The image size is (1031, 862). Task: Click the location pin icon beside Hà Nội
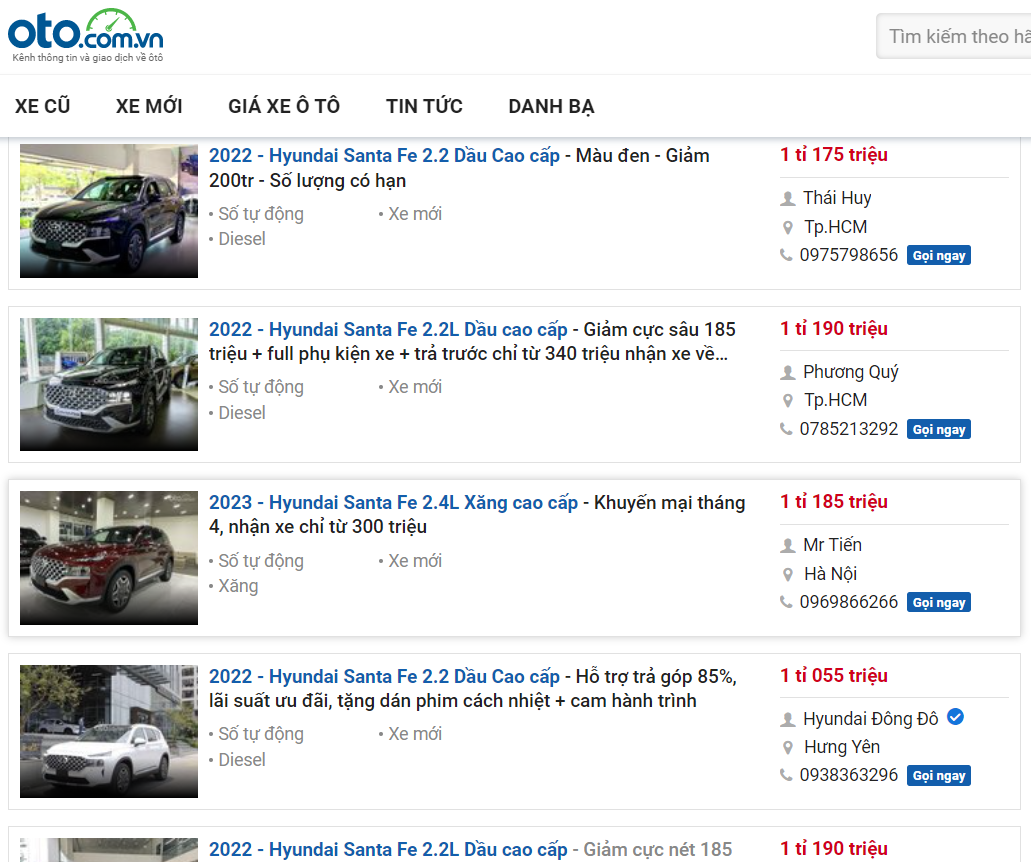pyautogui.click(x=788, y=574)
